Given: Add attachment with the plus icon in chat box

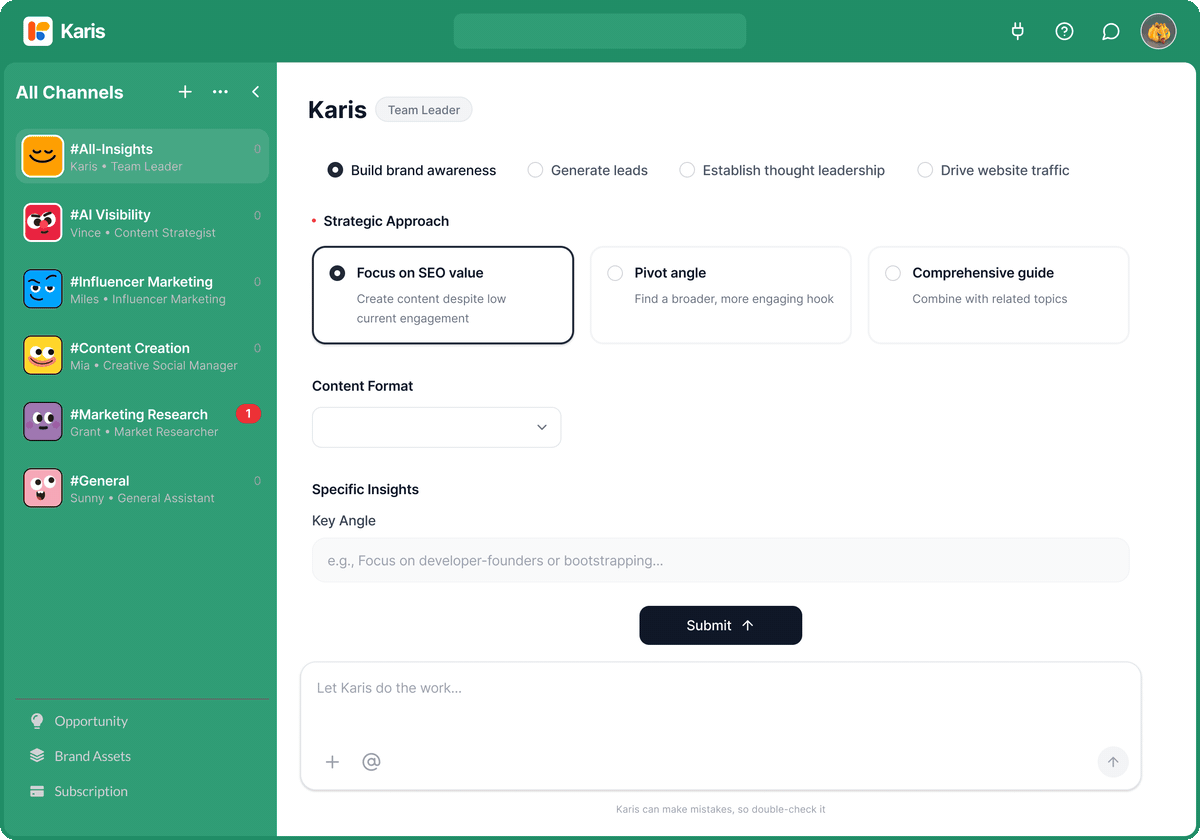Looking at the screenshot, I should pos(333,762).
